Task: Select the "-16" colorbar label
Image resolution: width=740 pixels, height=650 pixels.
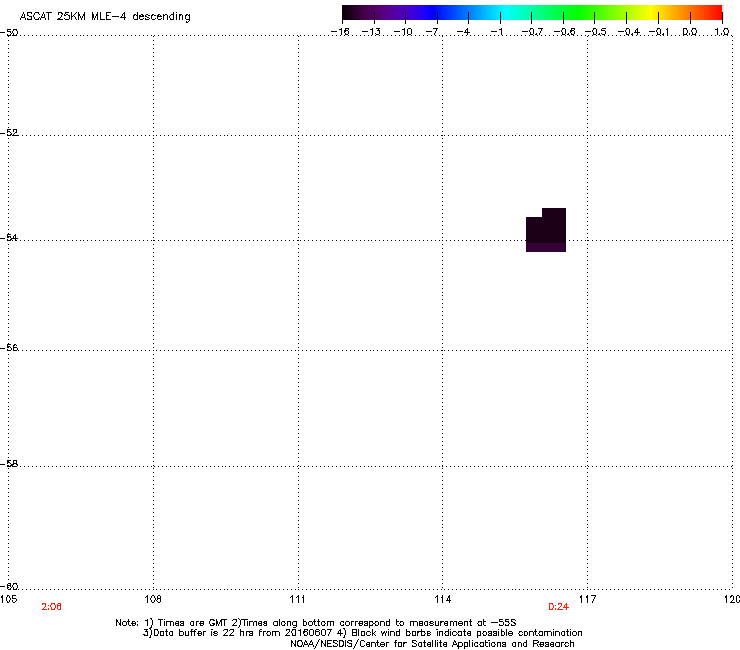Action: coord(340,32)
